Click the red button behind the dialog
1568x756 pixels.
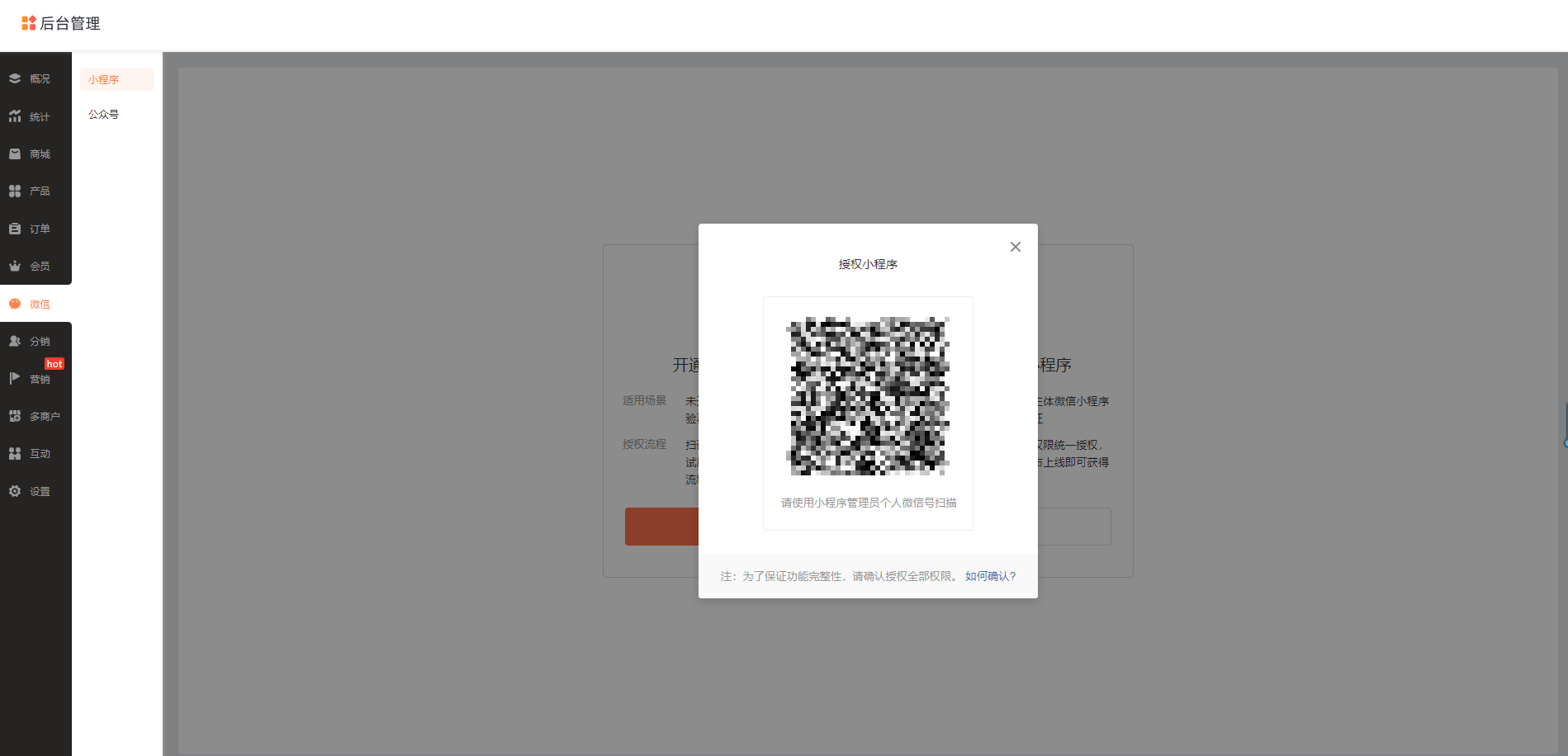pos(661,527)
